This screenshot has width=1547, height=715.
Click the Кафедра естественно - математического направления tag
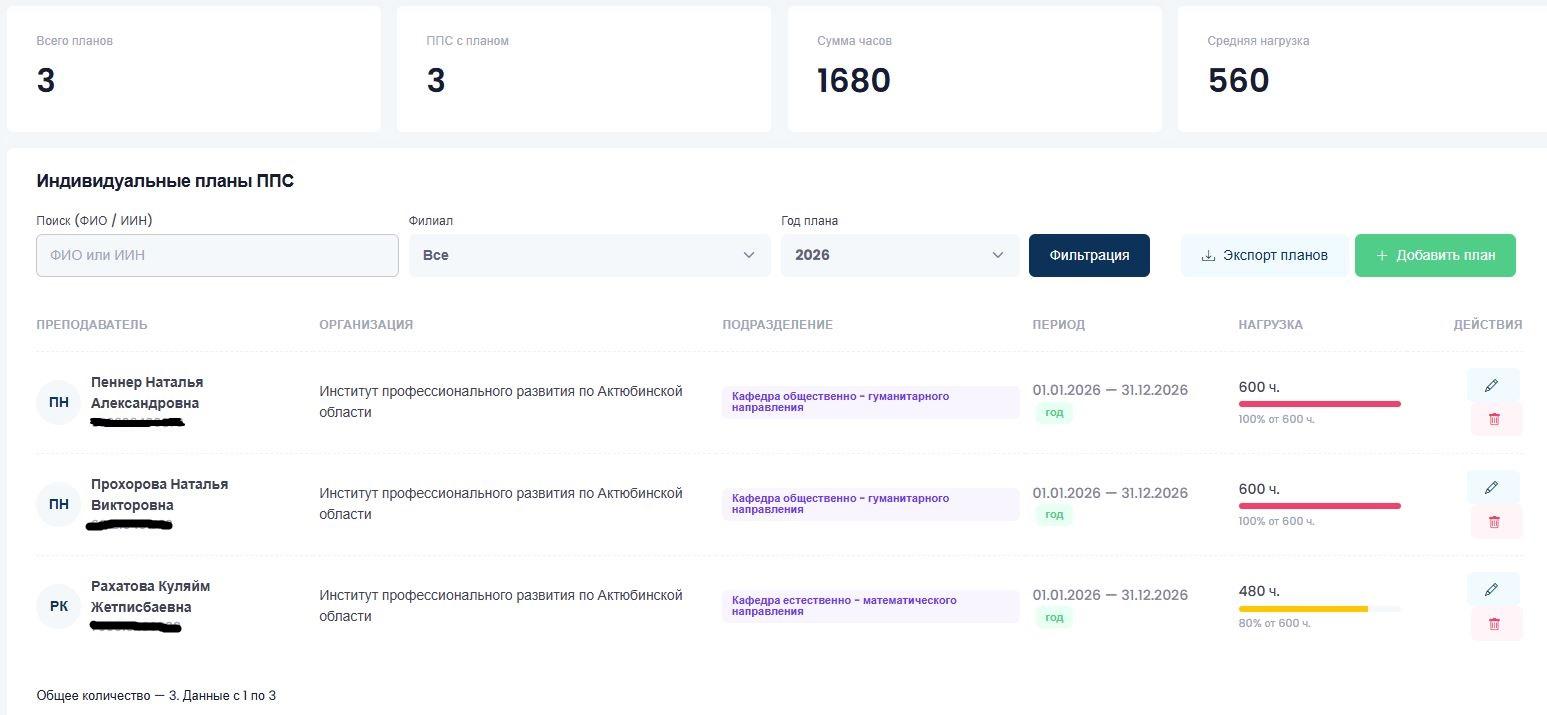(x=870, y=606)
